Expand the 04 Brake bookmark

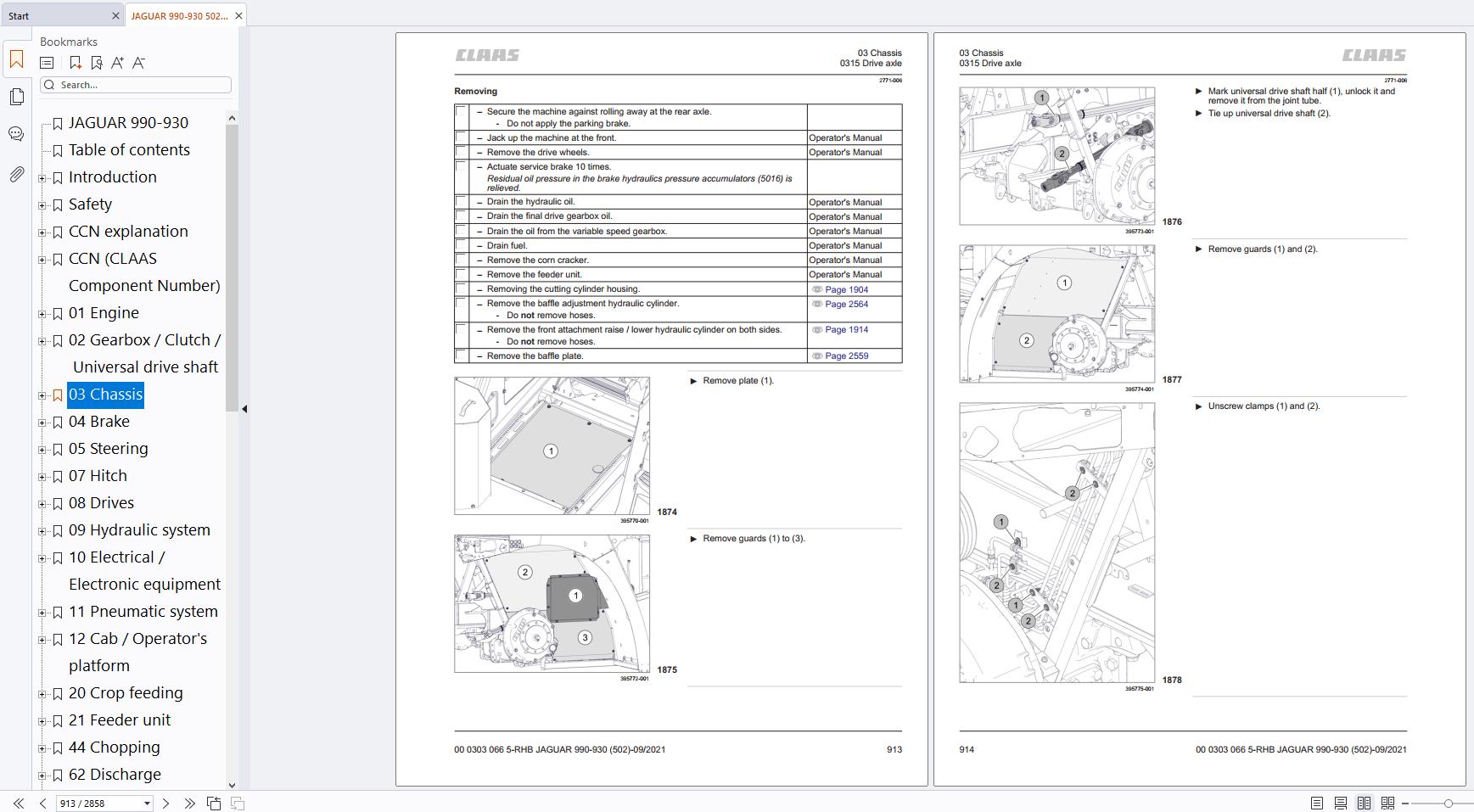[42, 423]
